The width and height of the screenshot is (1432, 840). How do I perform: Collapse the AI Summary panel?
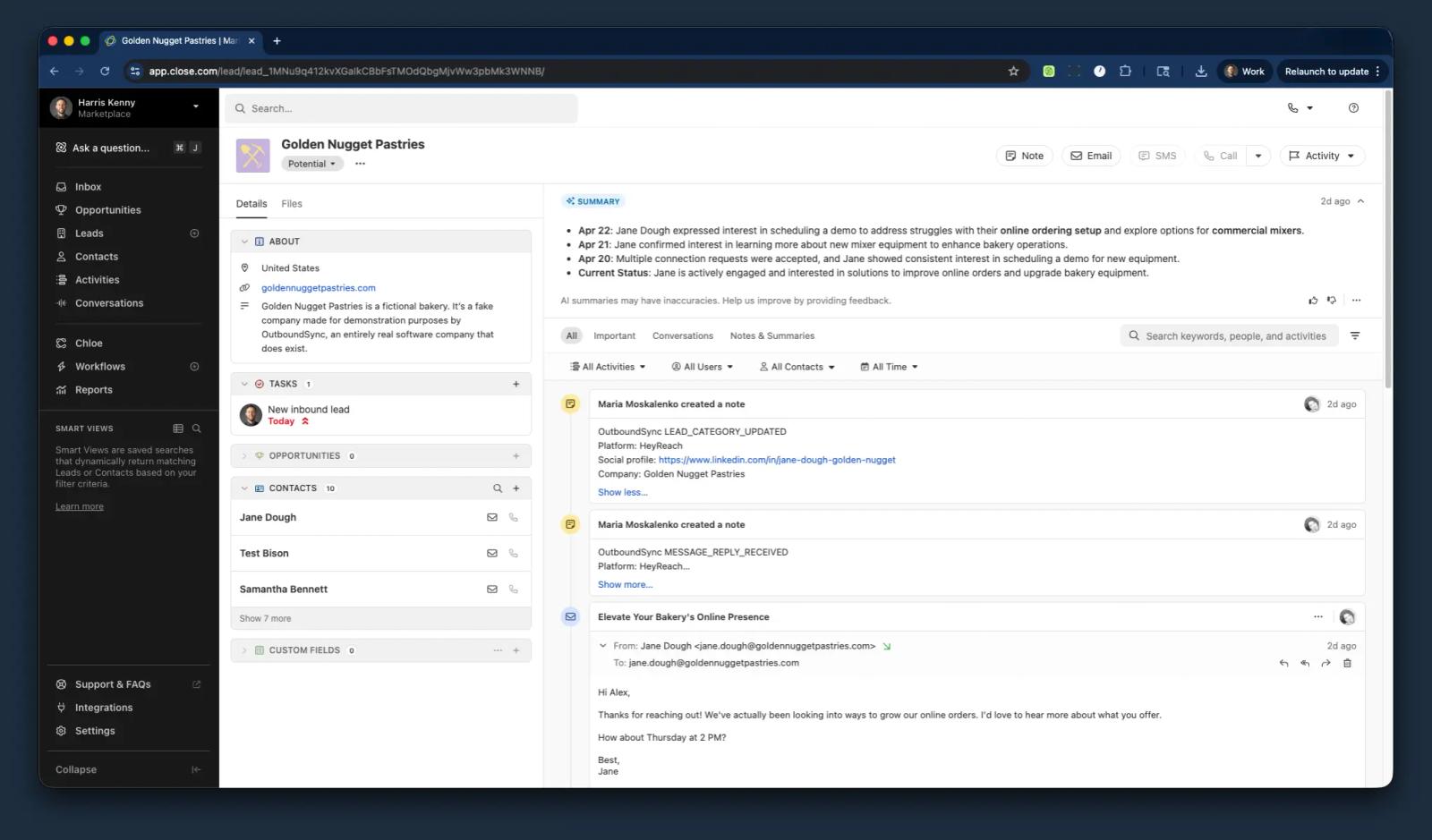pyautogui.click(x=1360, y=201)
